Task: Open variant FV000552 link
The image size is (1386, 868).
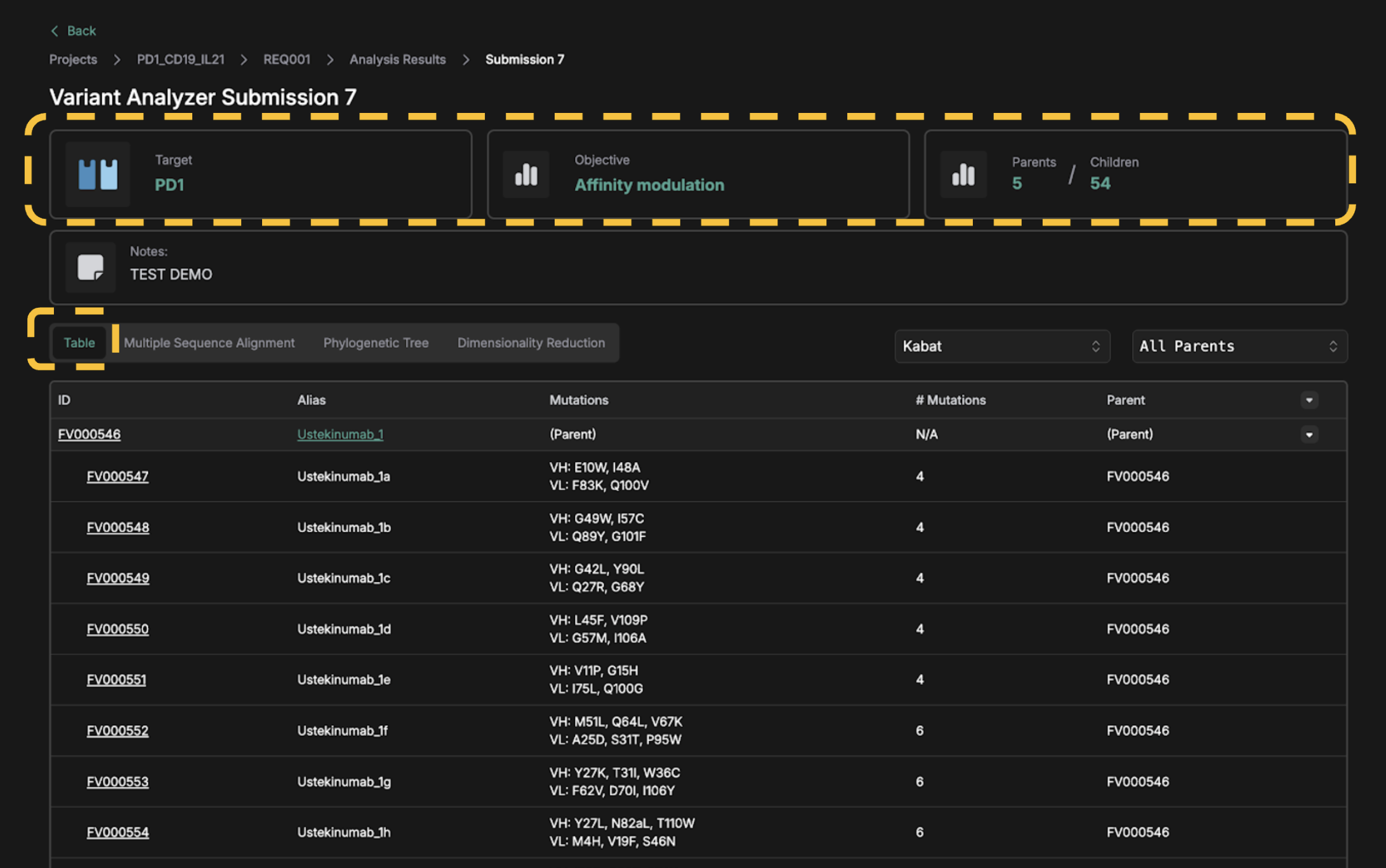Action: tap(117, 730)
